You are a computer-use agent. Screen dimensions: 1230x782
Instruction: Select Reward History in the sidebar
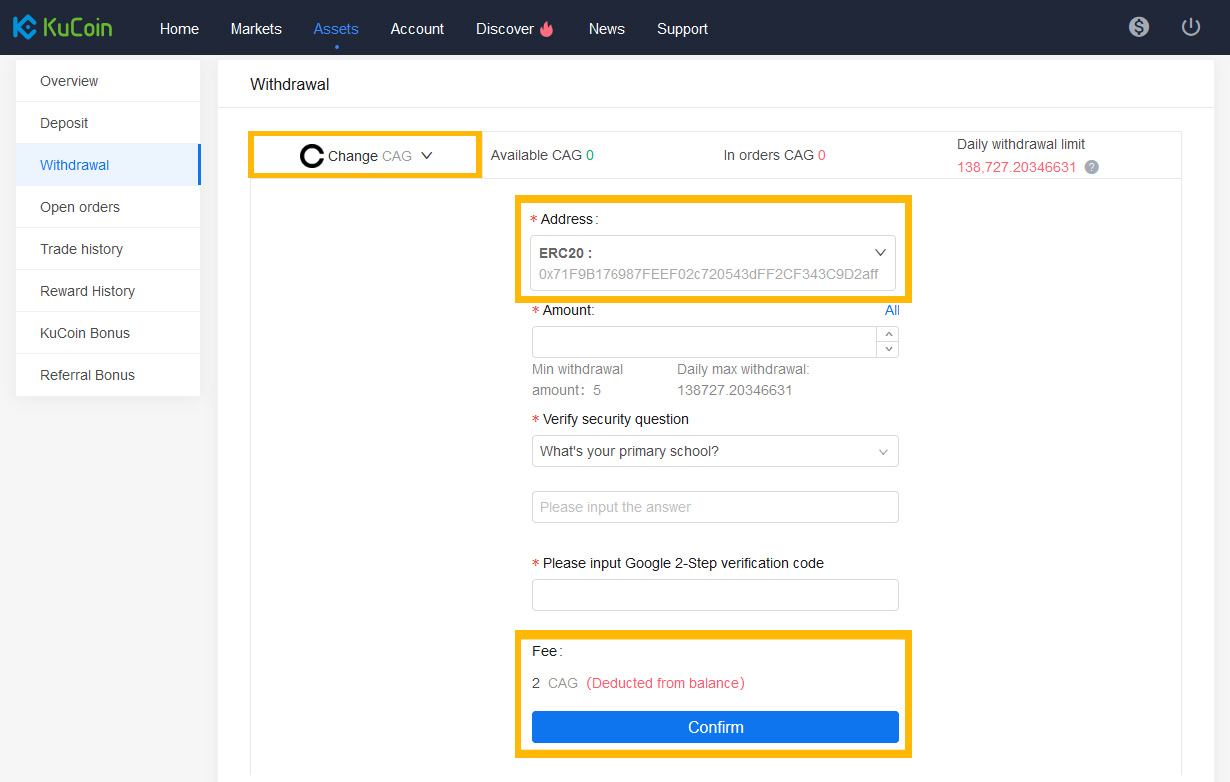(108, 291)
